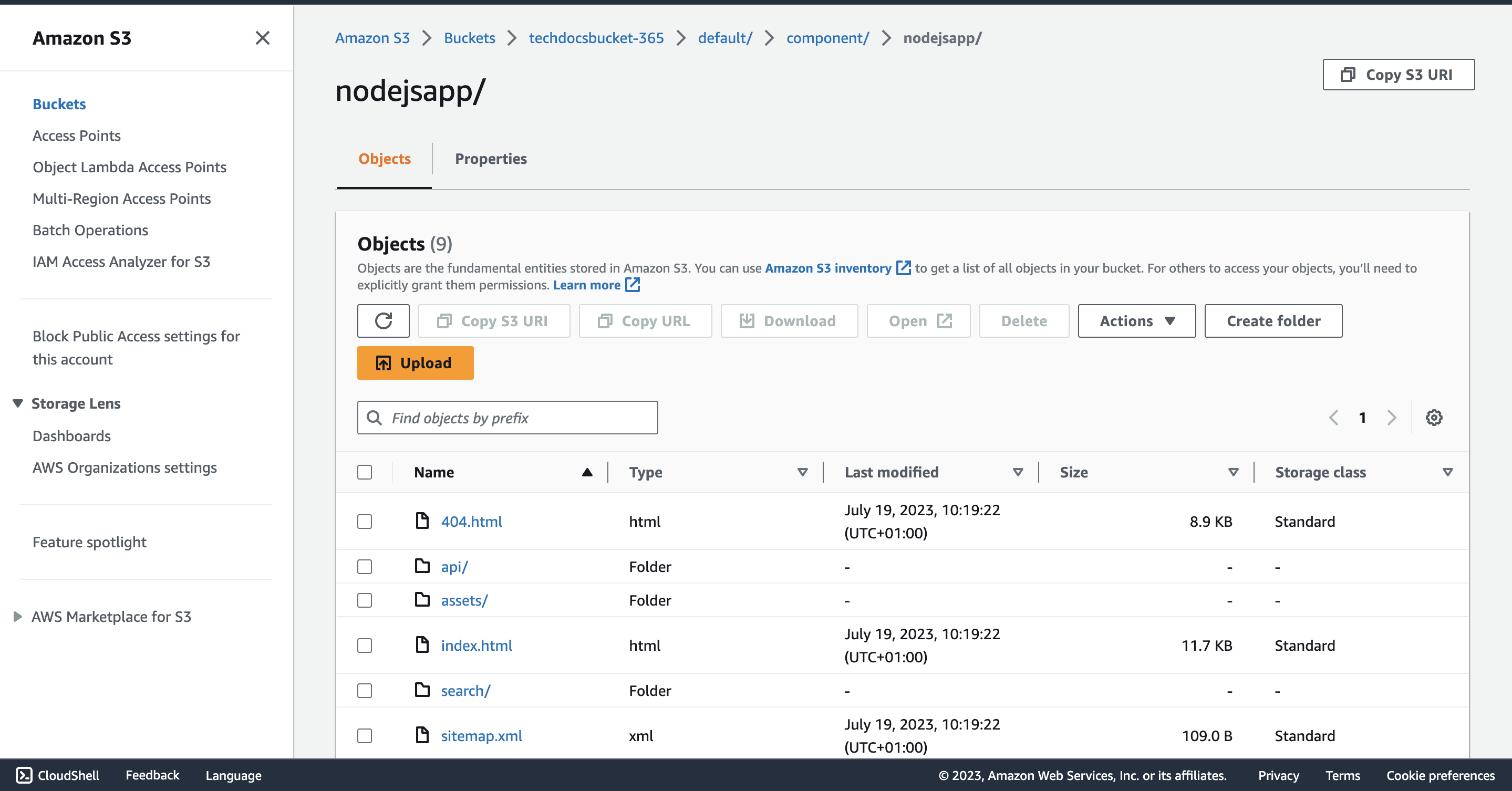Open Feature spotlight in the sidebar
The image size is (1512, 791).
coord(89,543)
